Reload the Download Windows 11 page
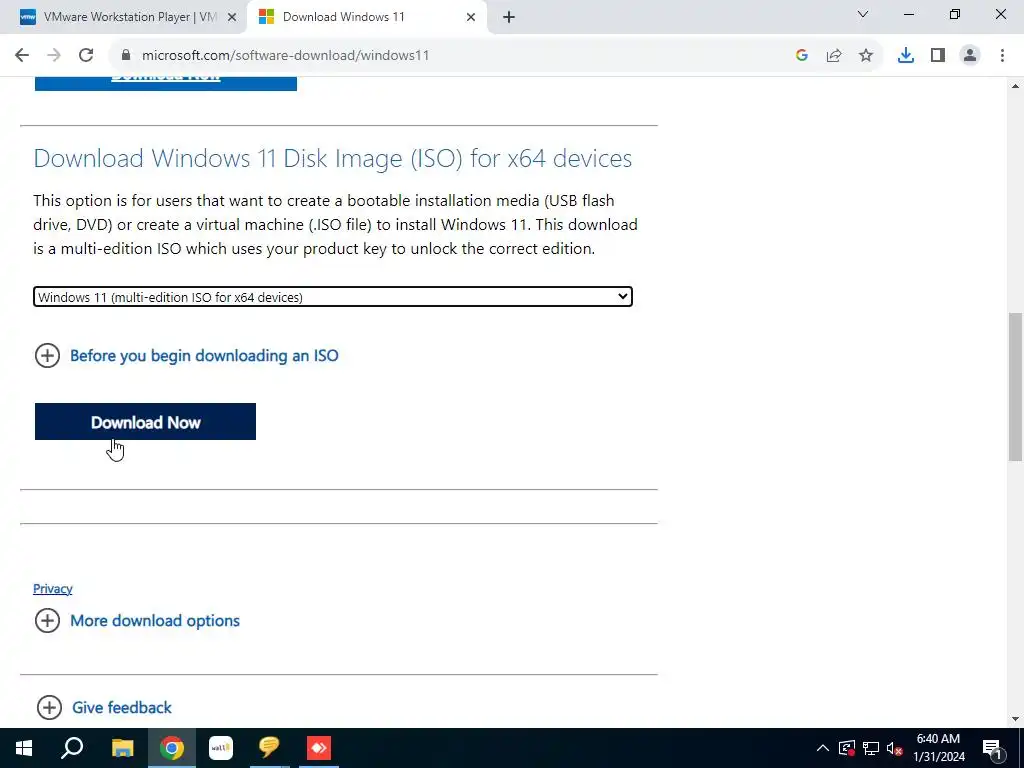The image size is (1024, 768). tap(86, 56)
